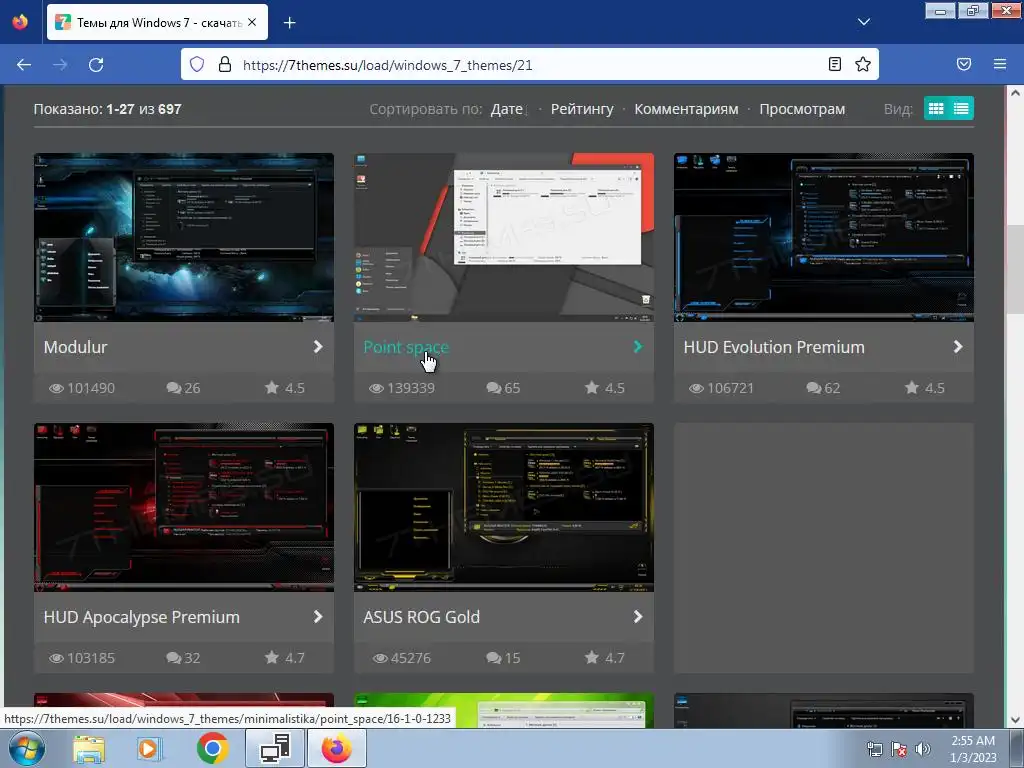Click rating star under HUD Apocalypse Premium
The height and width of the screenshot is (768, 1024).
(272, 657)
